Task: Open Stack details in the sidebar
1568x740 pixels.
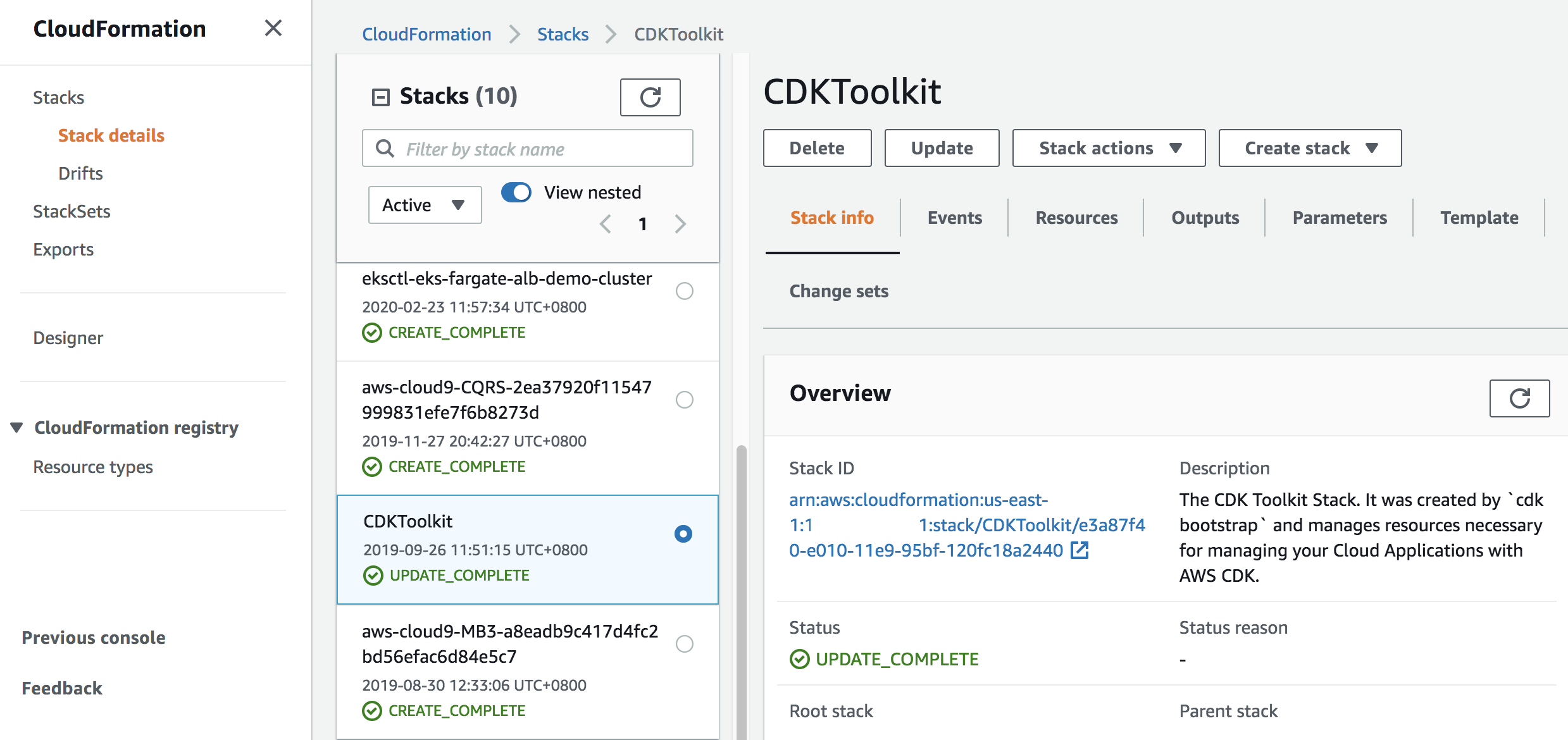Action: 111,135
